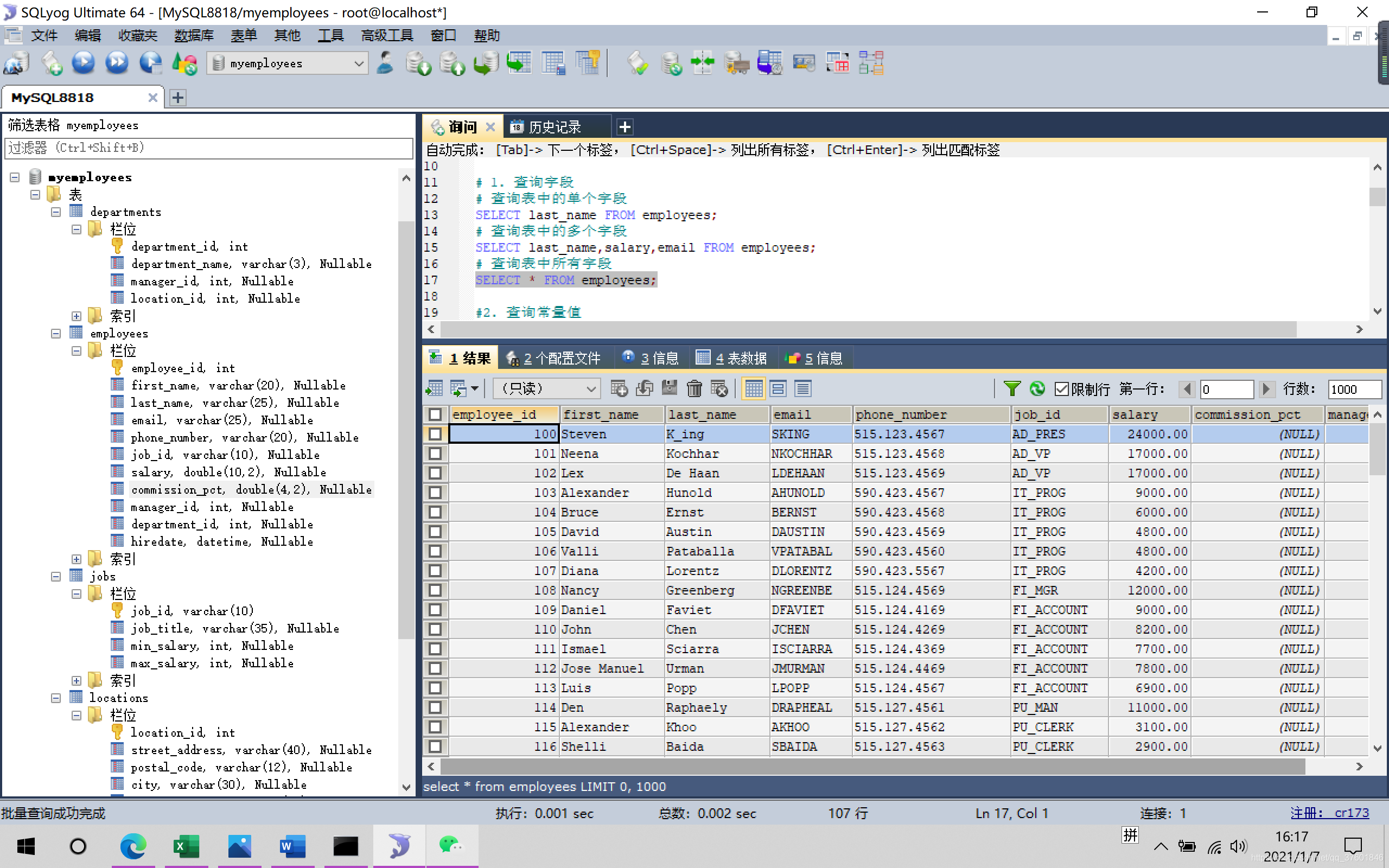Screen dimensions: 1389x868
Task: Collapse the jobs table node
Action: [56, 576]
